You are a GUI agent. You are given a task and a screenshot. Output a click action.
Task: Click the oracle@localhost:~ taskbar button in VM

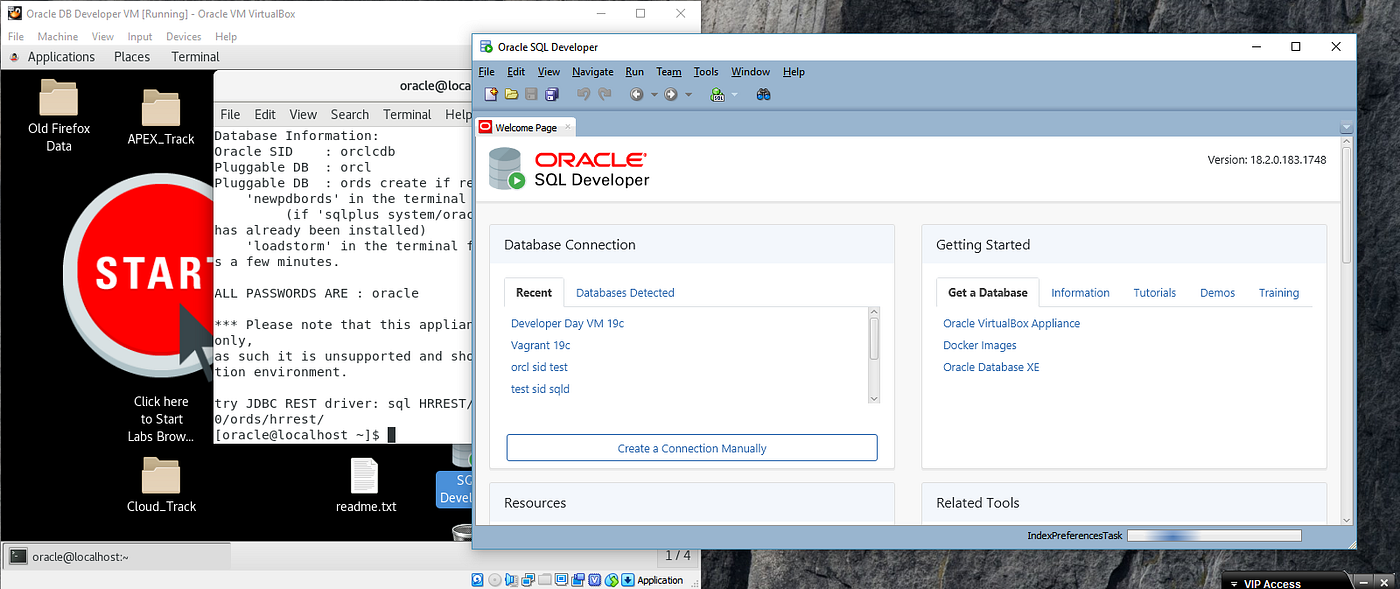(118, 556)
